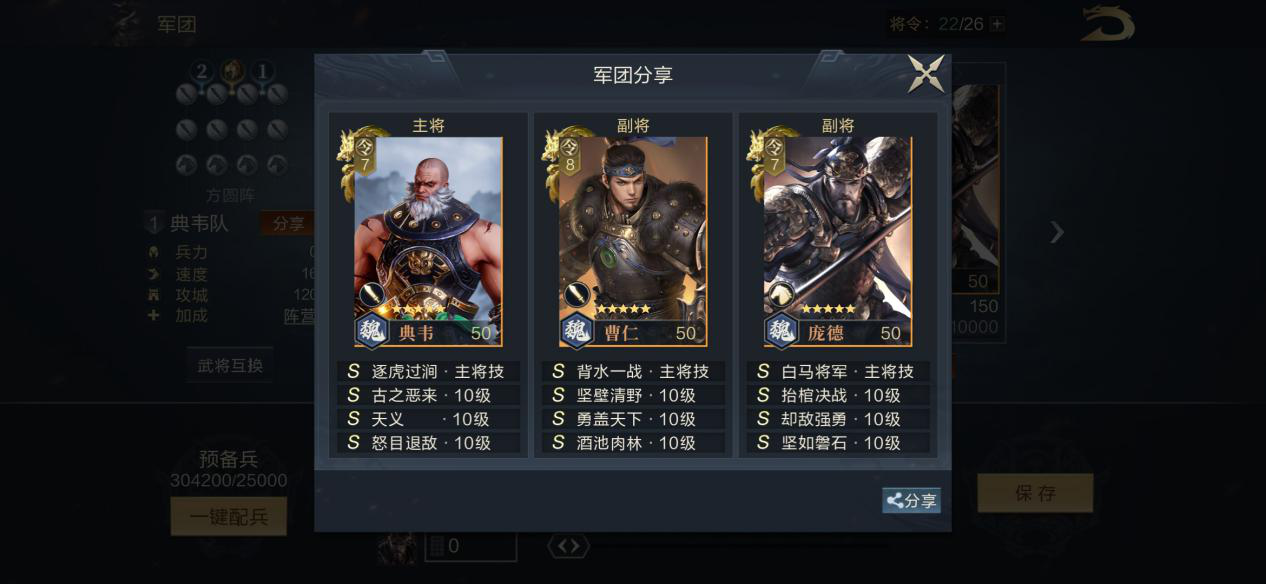
Task: Click weapon troop icon on 曹仁 card
Action: [x=576, y=294]
